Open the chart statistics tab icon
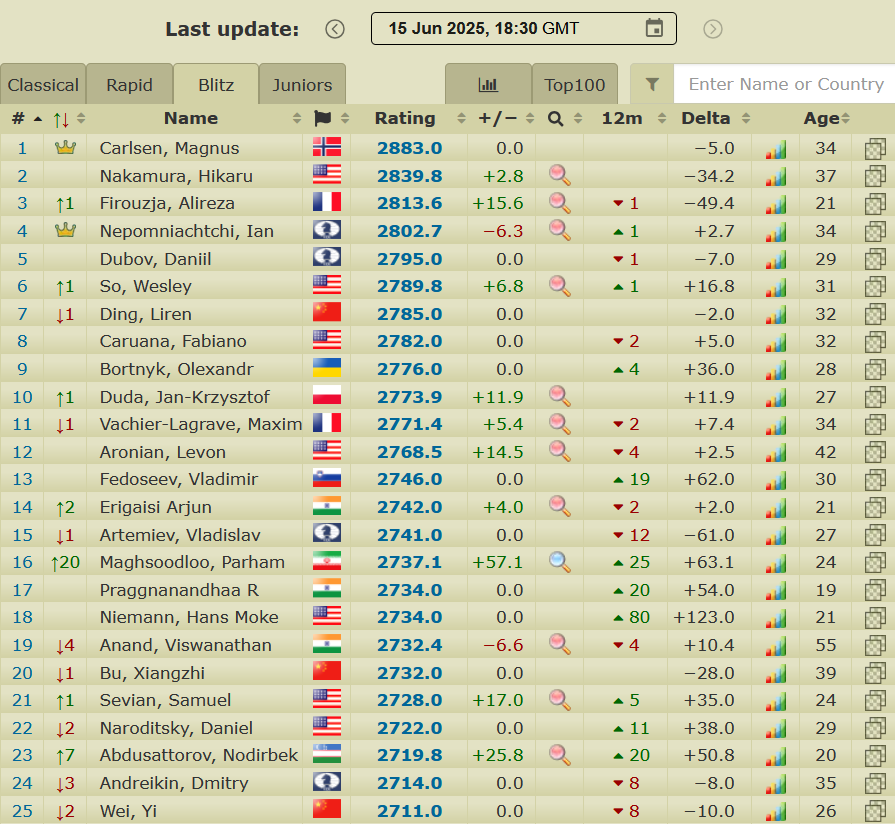This screenshot has width=895, height=824. [x=488, y=85]
